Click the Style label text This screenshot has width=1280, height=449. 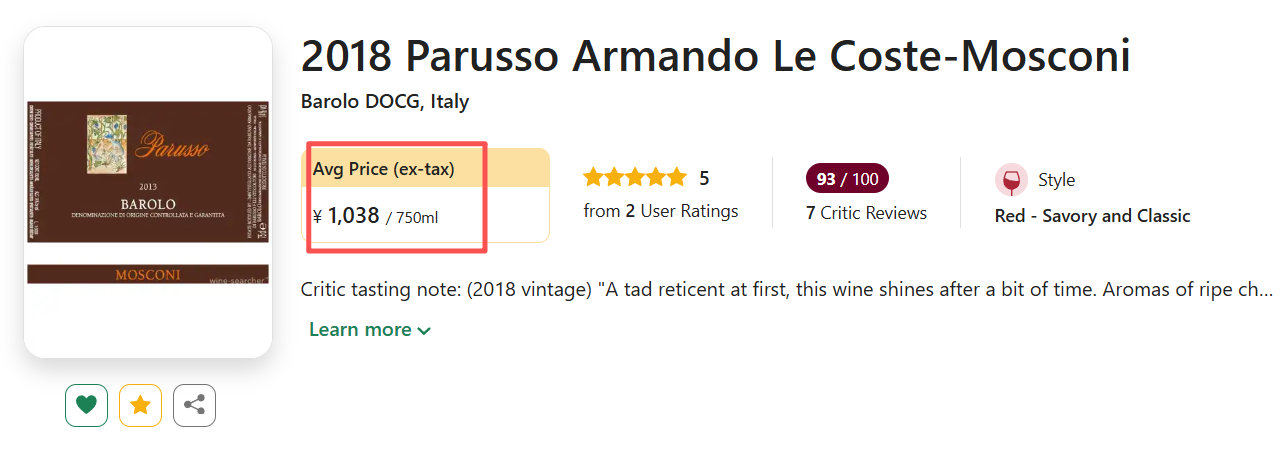[x=1056, y=180]
